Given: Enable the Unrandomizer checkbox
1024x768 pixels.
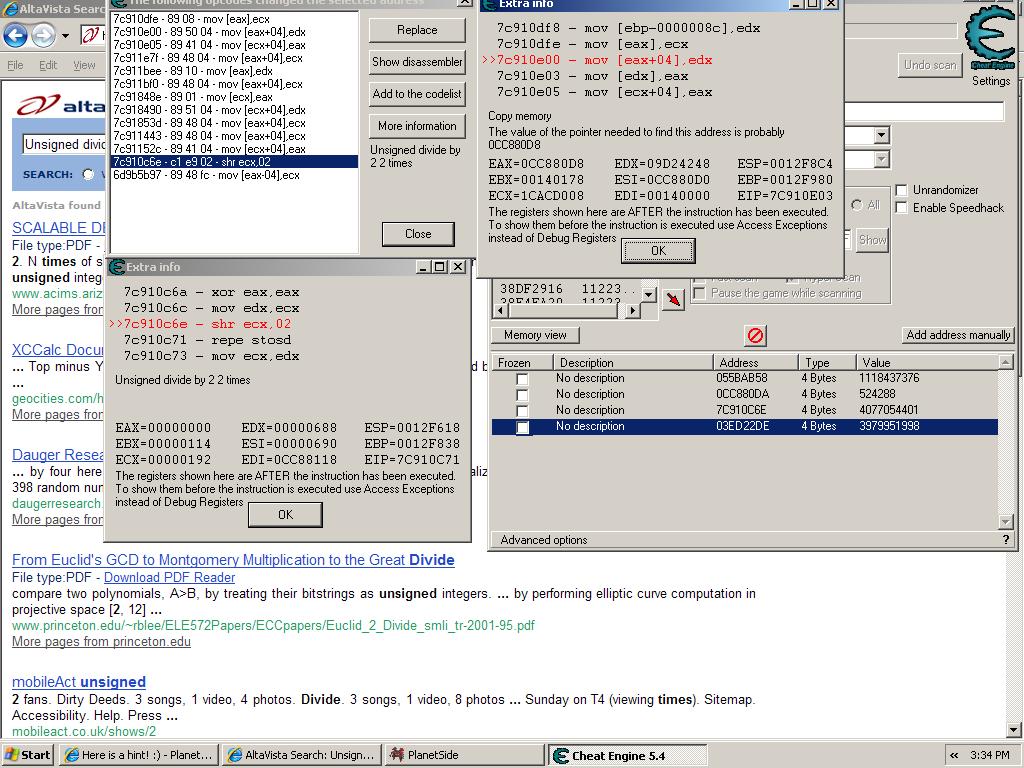Looking at the screenshot, I should click(902, 190).
